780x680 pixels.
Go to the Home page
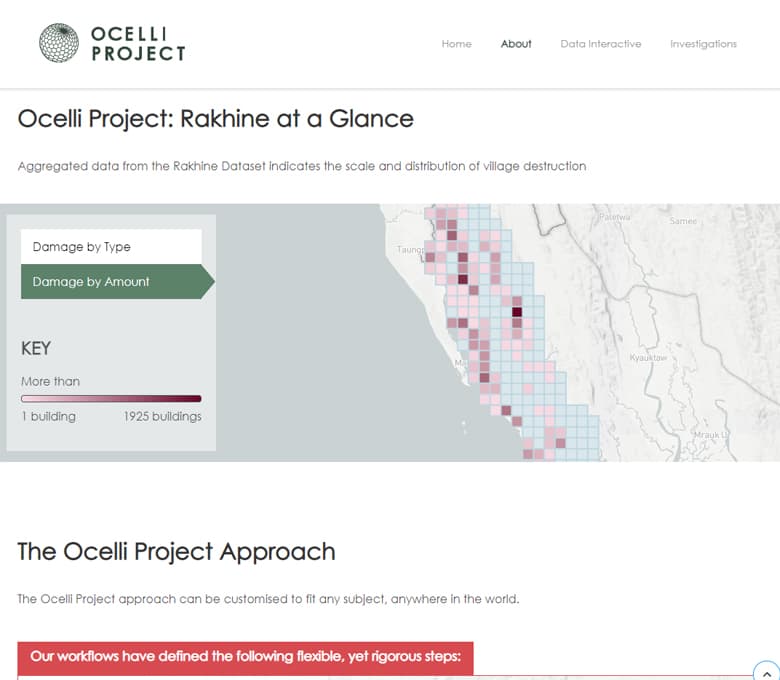(x=456, y=44)
